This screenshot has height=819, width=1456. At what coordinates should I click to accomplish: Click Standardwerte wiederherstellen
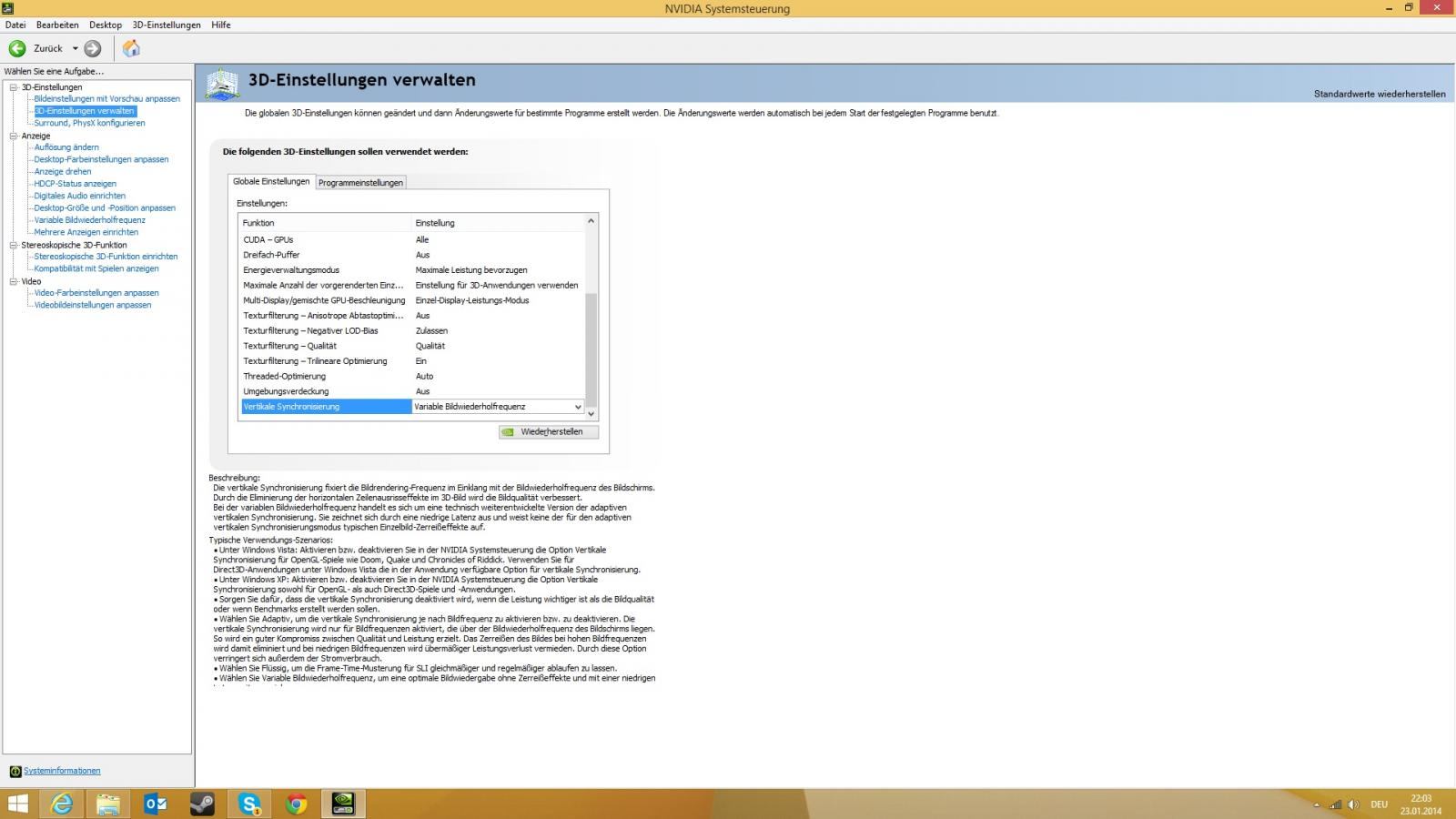[x=1380, y=94]
